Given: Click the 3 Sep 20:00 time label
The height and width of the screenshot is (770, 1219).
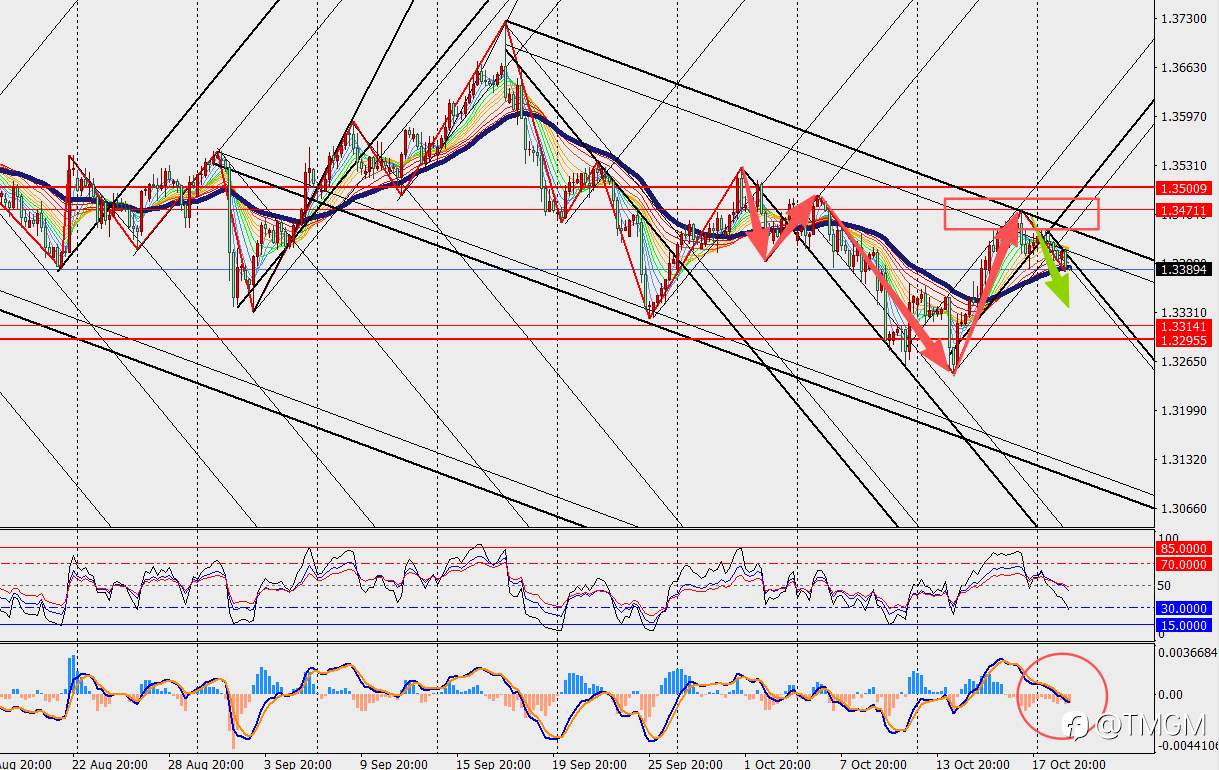Looking at the screenshot, I should point(298,763).
